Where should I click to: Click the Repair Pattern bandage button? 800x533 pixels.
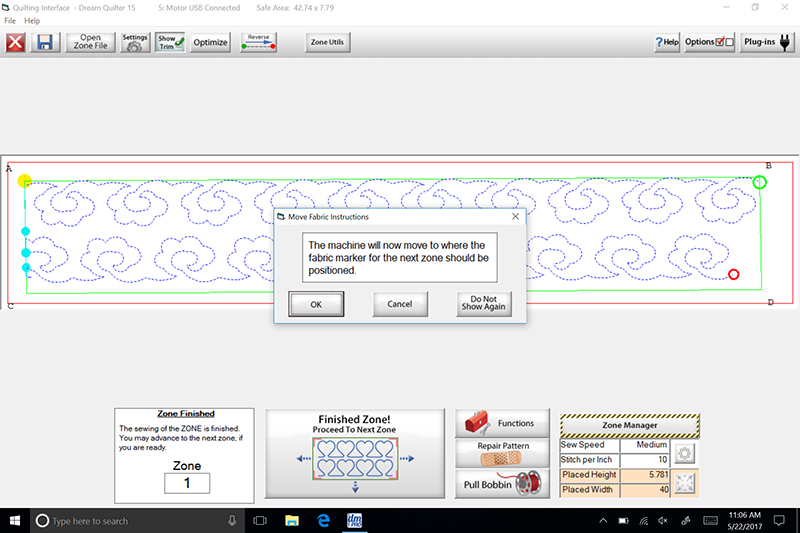point(502,453)
